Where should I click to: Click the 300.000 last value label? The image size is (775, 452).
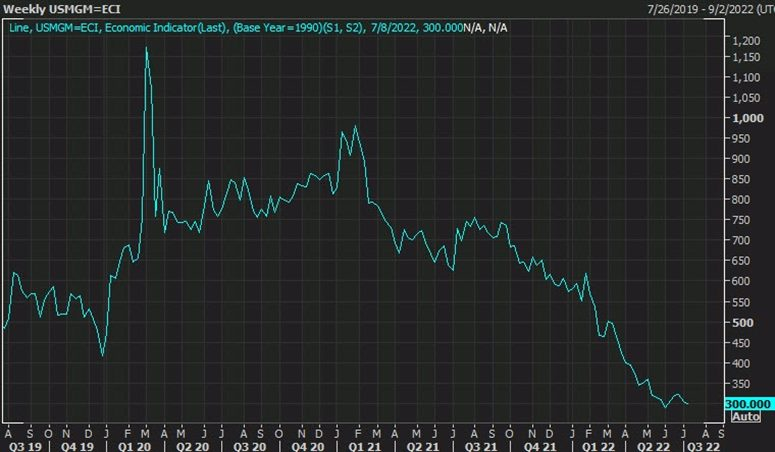[x=748, y=404]
